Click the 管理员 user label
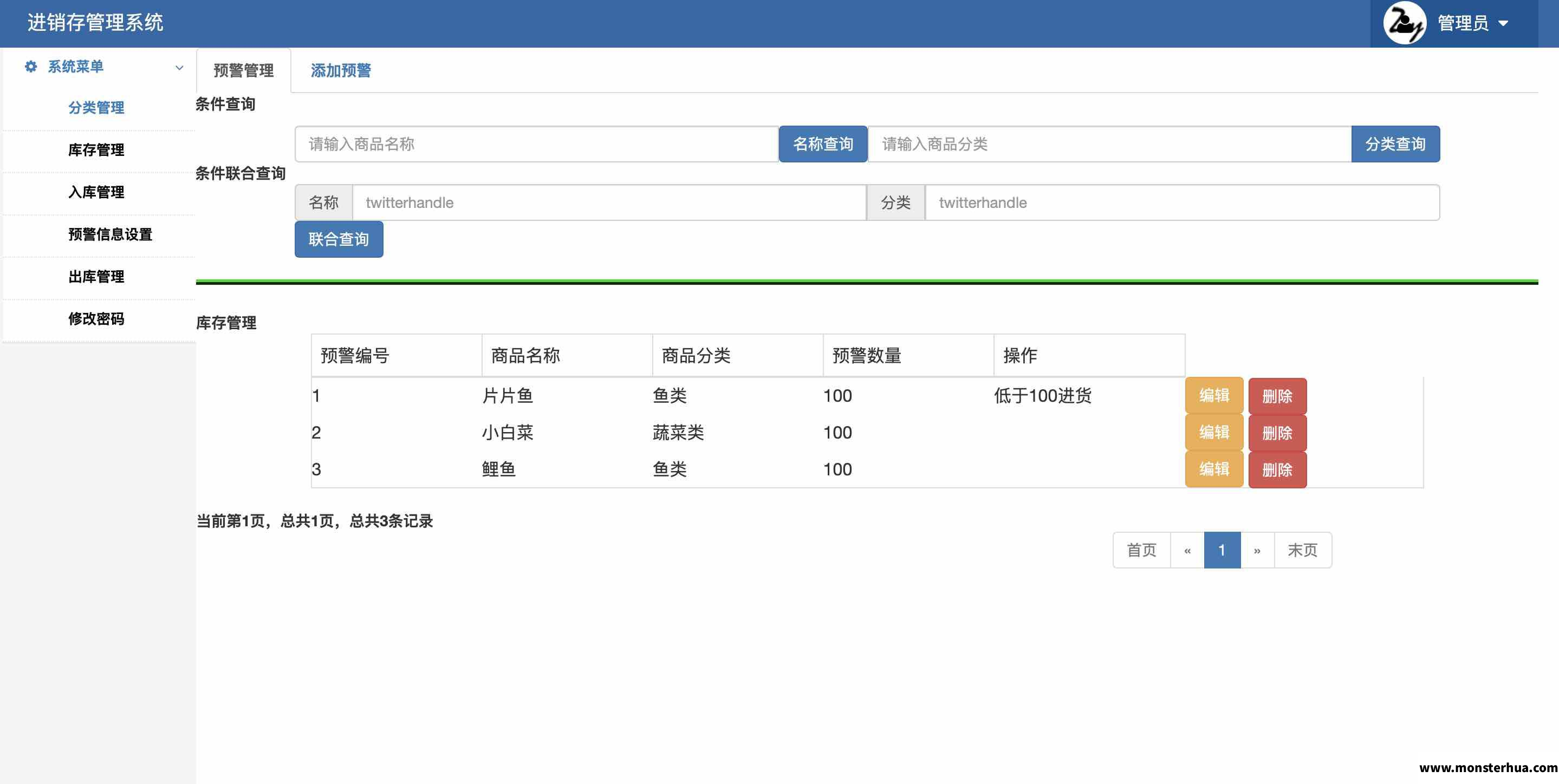The height and width of the screenshot is (784, 1559). 1462,24
